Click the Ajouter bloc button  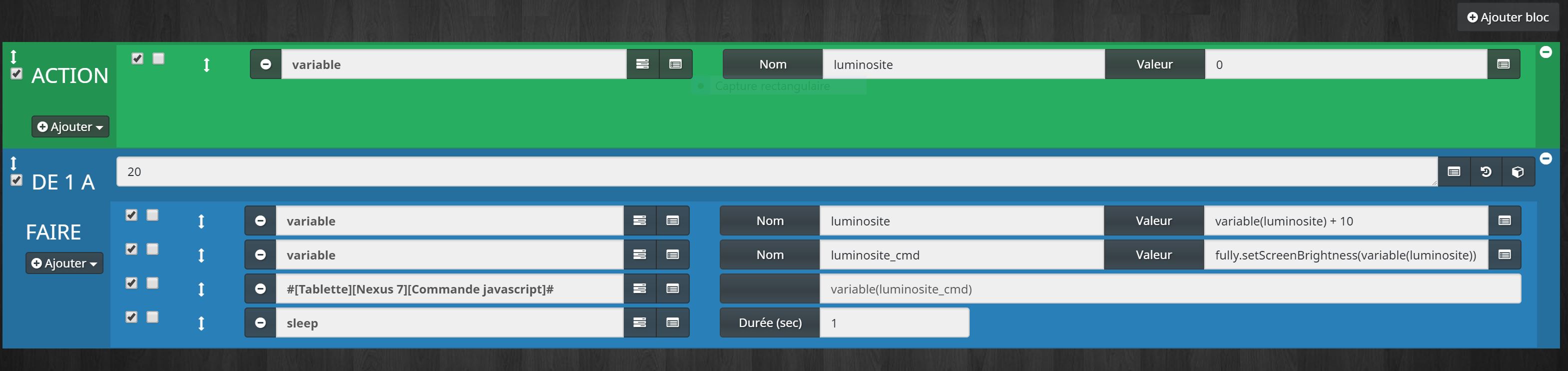(x=1508, y=17)
